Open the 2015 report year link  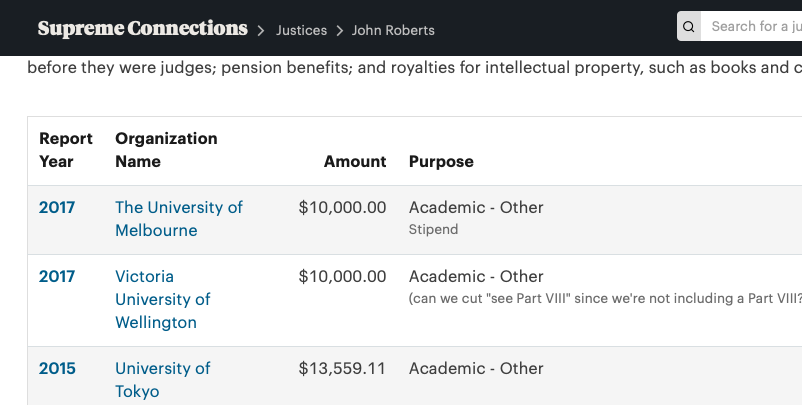(57, 369)
